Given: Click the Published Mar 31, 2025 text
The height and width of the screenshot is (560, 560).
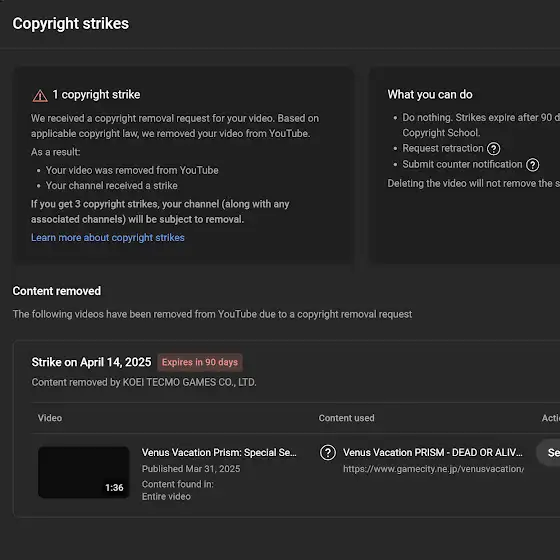Looking at the screenshot, I should tap(191, 469).
